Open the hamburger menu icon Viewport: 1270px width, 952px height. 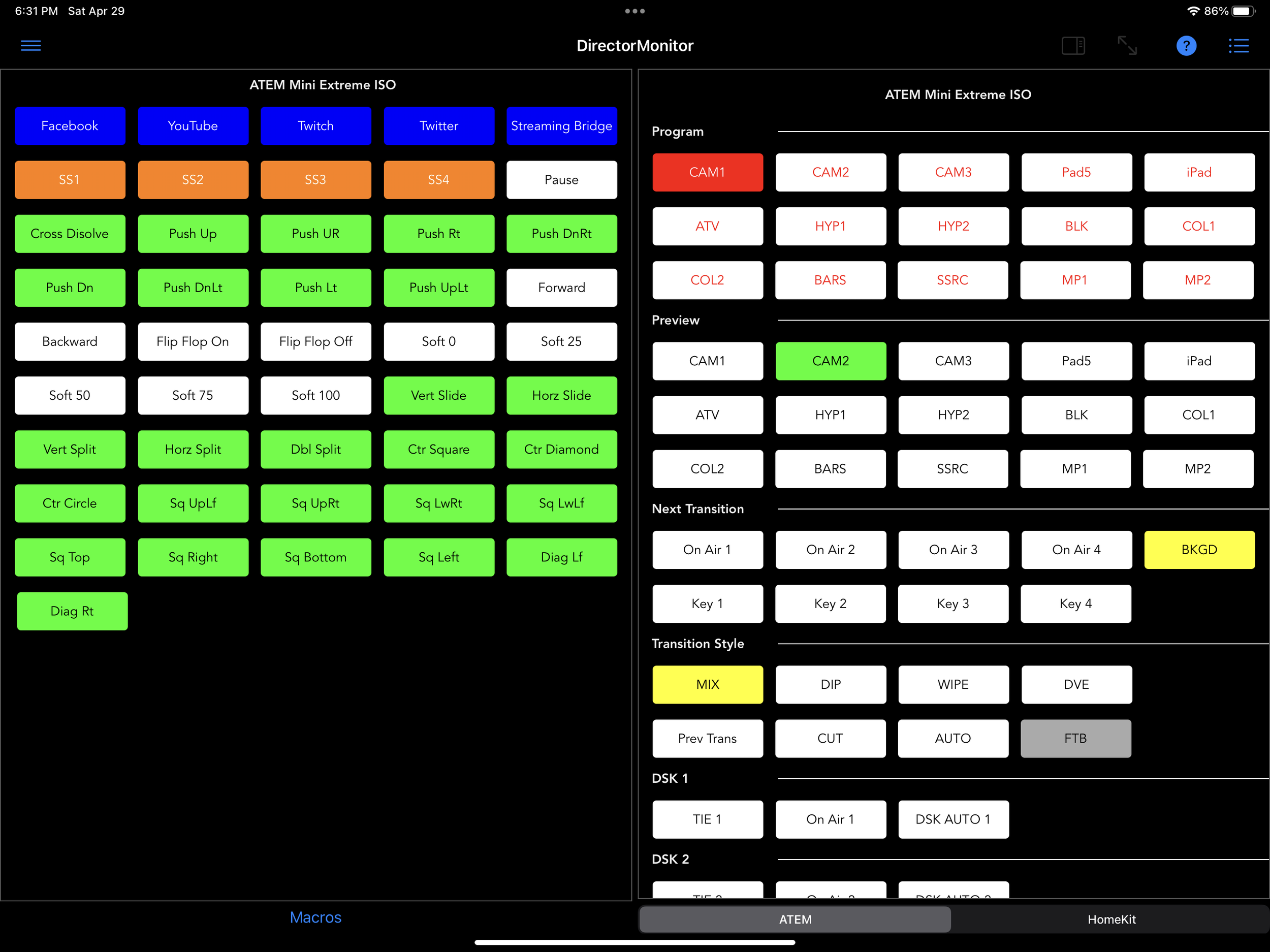point(31,45)
